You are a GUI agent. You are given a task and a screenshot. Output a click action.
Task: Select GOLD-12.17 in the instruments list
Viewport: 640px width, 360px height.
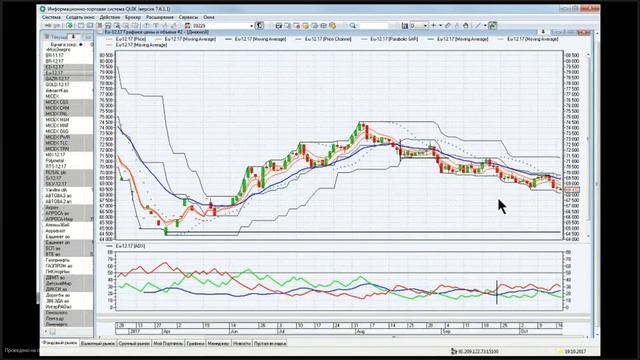68,84
